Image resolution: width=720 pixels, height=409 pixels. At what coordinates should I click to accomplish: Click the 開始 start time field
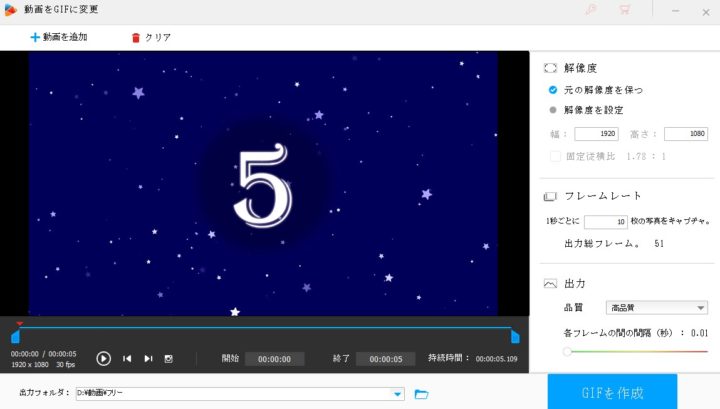tap(274, 359)
